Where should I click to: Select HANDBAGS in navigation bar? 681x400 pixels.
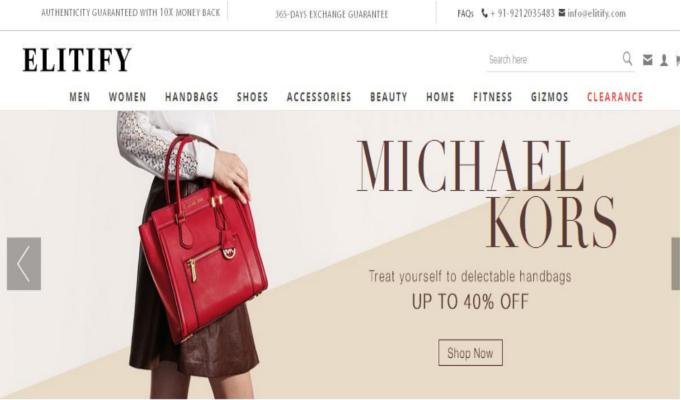pos(192,97)
